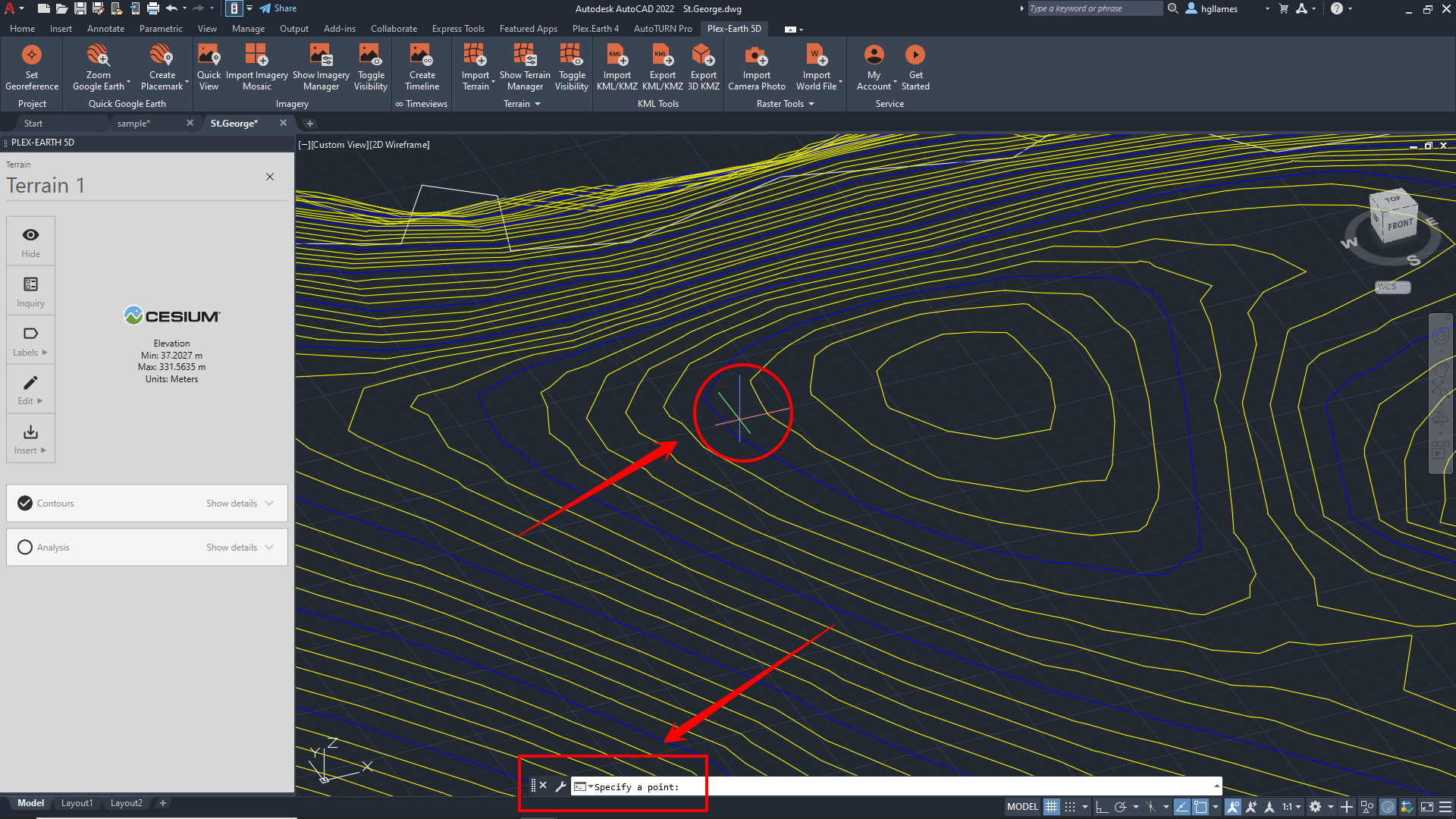Click Import Imagery Mosaic
The image size is (1456, 819).
point(256,67)
